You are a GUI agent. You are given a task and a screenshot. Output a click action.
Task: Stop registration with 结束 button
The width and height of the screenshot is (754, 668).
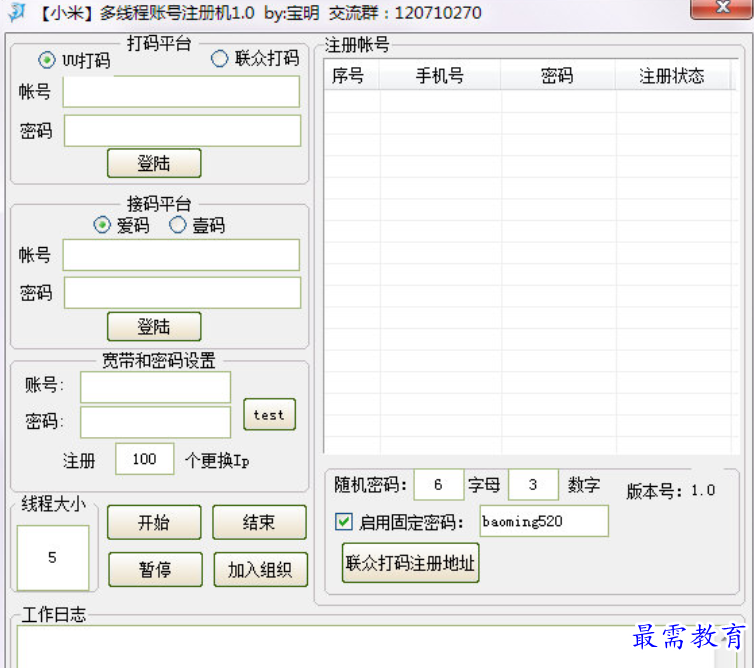click(259, 522)
